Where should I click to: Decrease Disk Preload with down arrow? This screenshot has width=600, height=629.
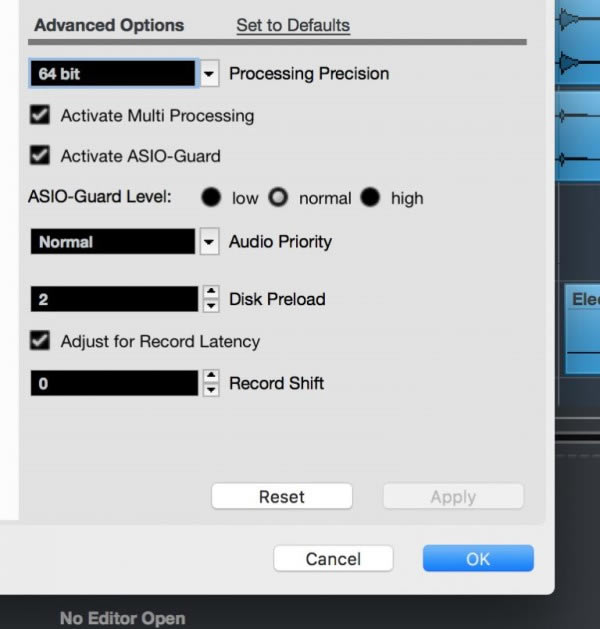pyautogui.click(x=210, y=305)
